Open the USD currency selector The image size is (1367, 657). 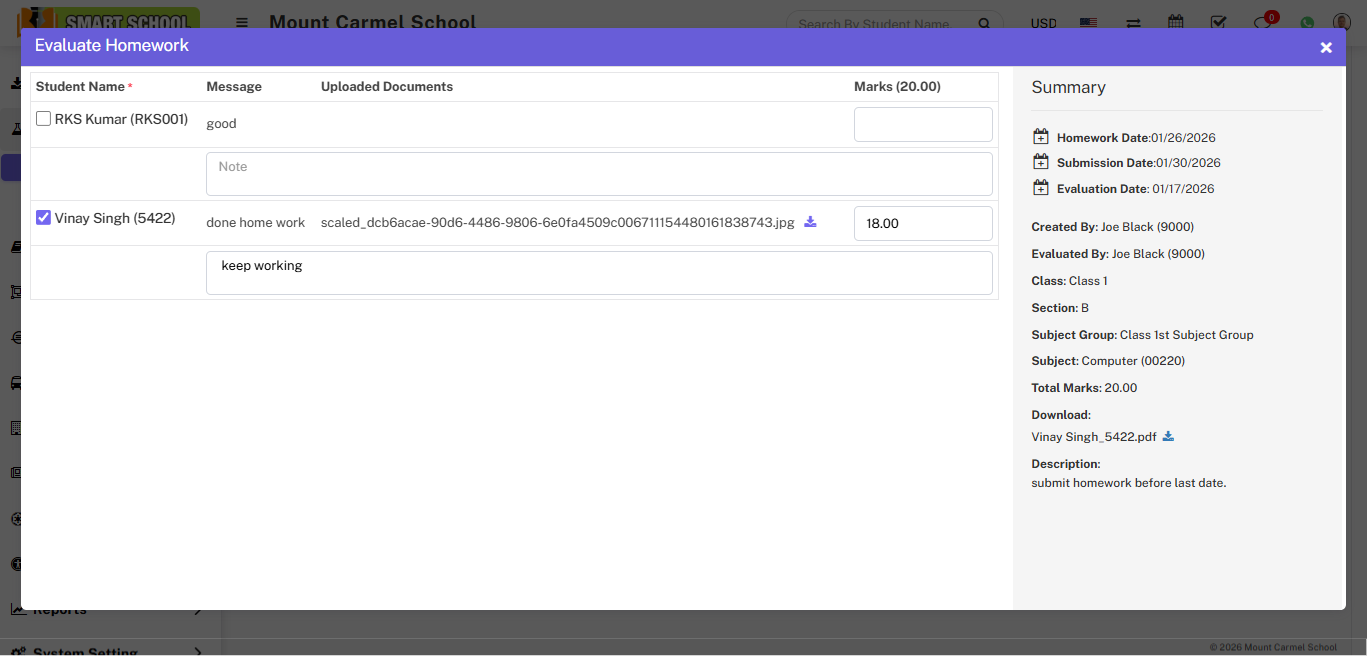pyautogui.click(x=1043, y=23)
